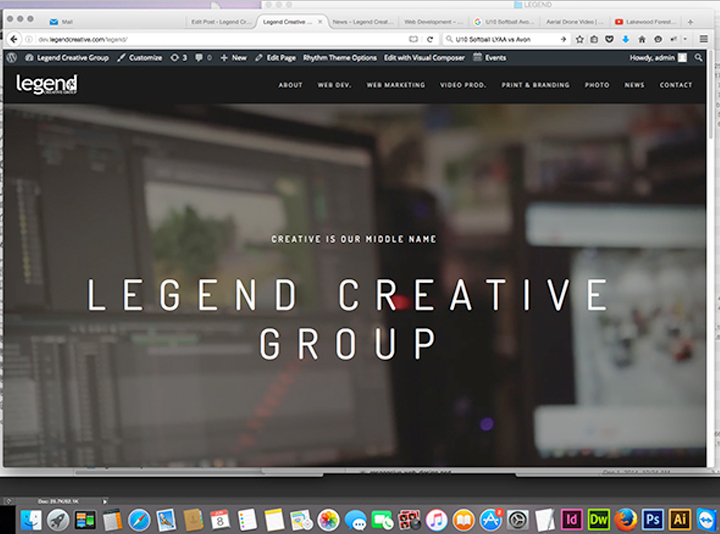The height and width of the screenshot is (534, 720).
Task: Switch to the Aerial Drone Video tab
Action: tap(574, 22)
